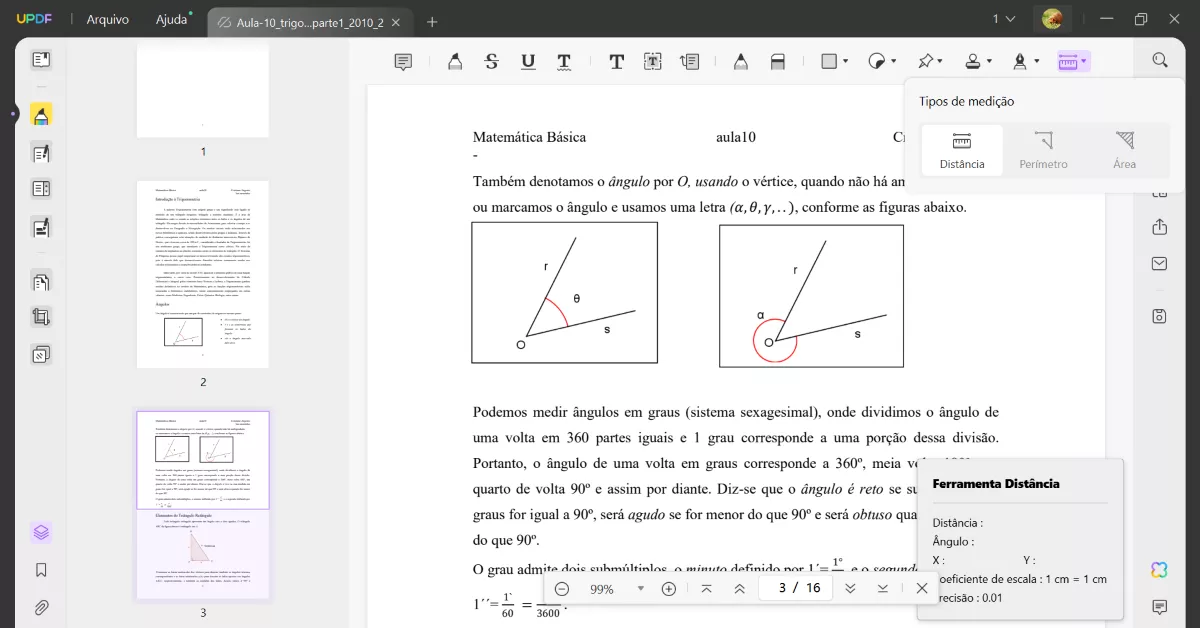Switch measurement type to Perímetro
The width and height of the screenshot is (1200, 628).
coord(1043,150)
